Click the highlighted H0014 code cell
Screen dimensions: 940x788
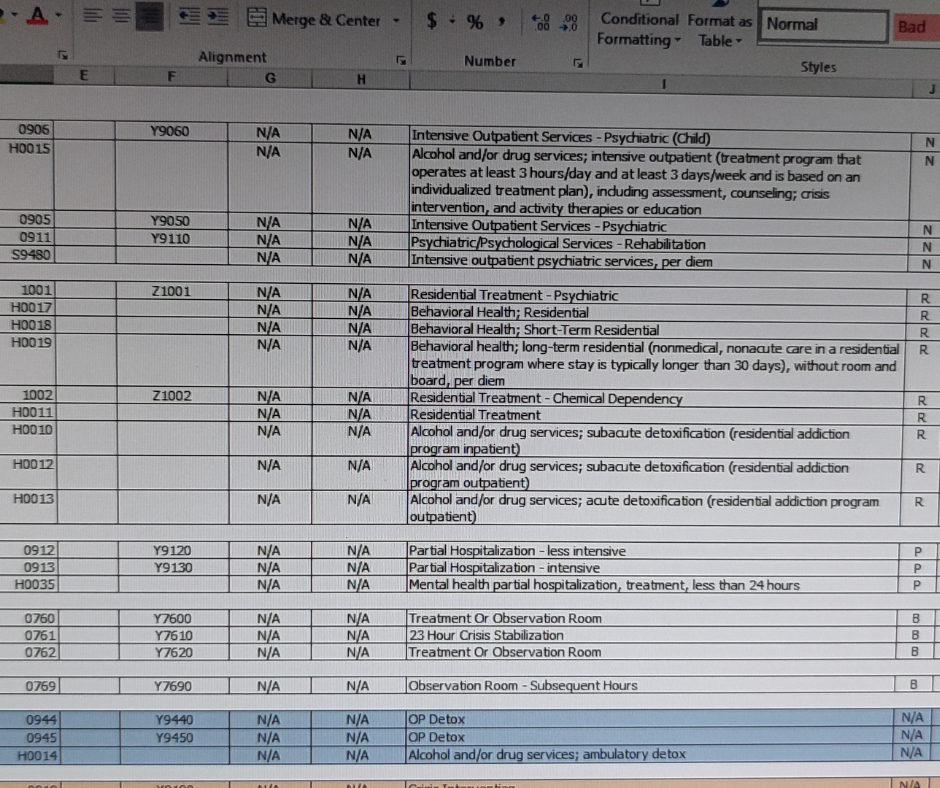[x=29, y=756]
